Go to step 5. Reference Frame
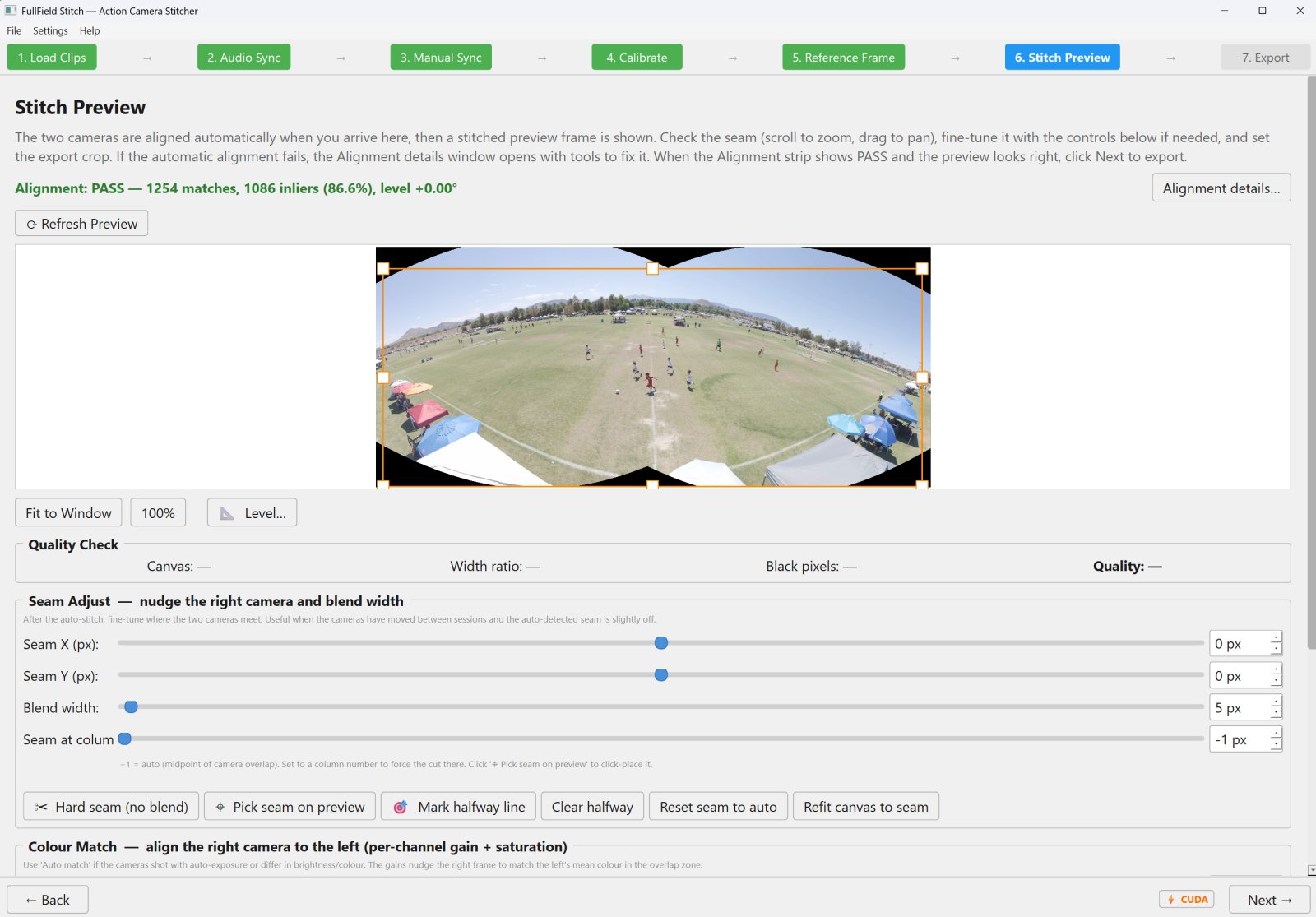Screen dimensions: 1316x917 (x=843, y=58)
